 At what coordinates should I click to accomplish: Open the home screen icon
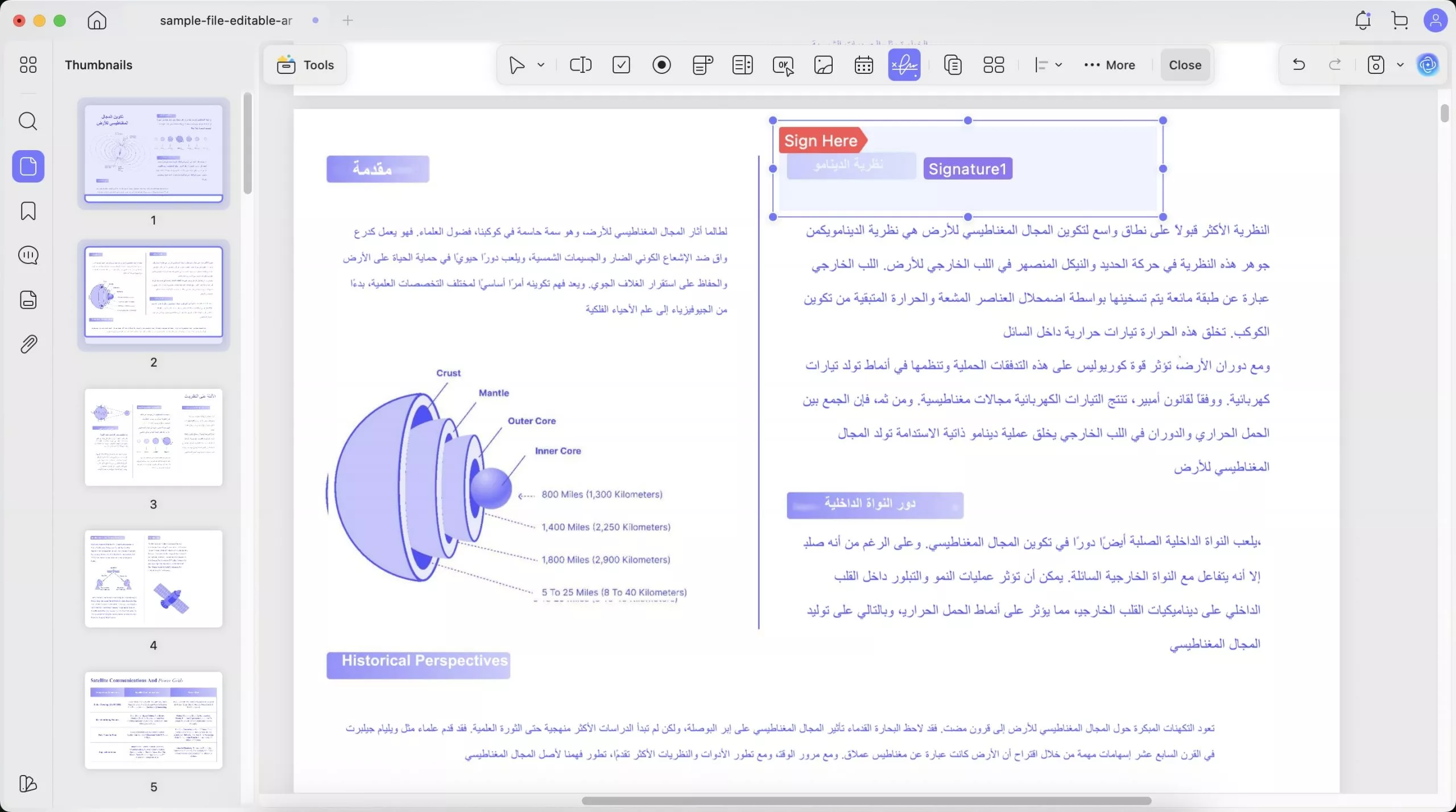pos(97,20)
